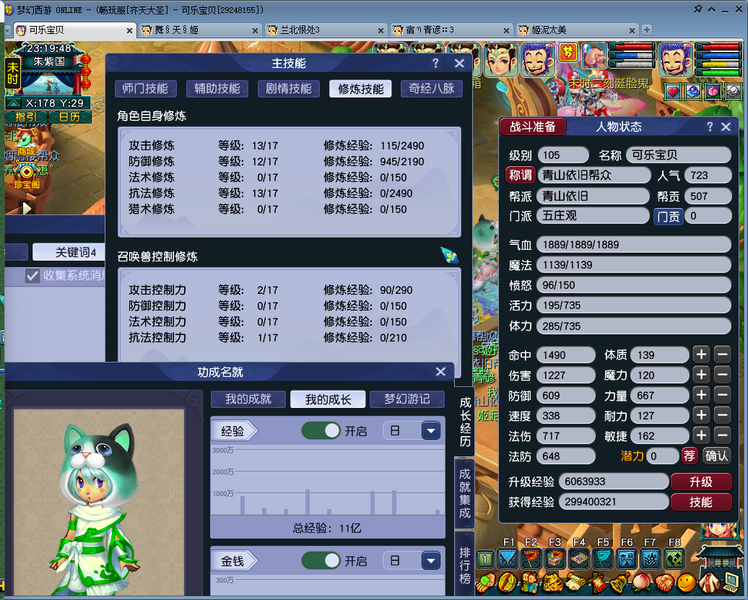Open the 我的成就 tab
The width and height of the screenshot is (748, 600).
pos(248,399)
